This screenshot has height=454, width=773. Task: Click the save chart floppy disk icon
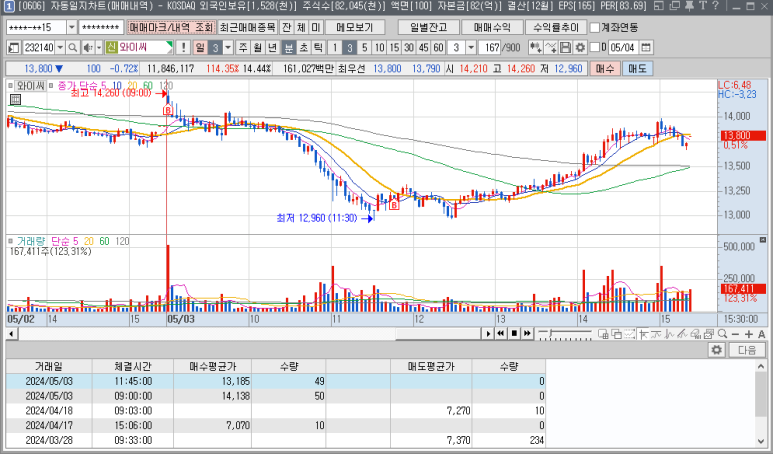[x=565, y=47]
